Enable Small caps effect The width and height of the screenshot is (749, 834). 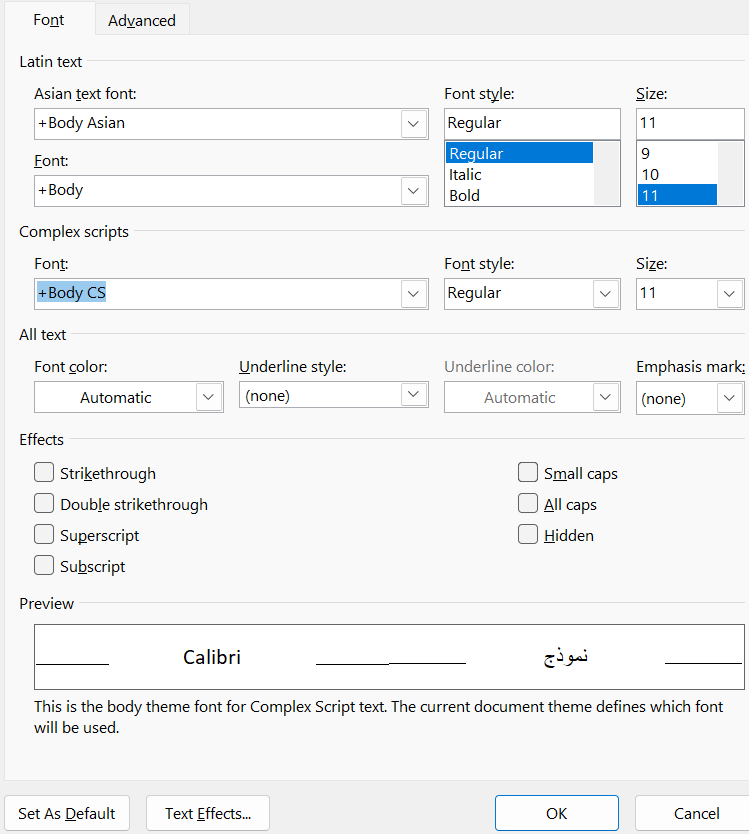(528, 472)
